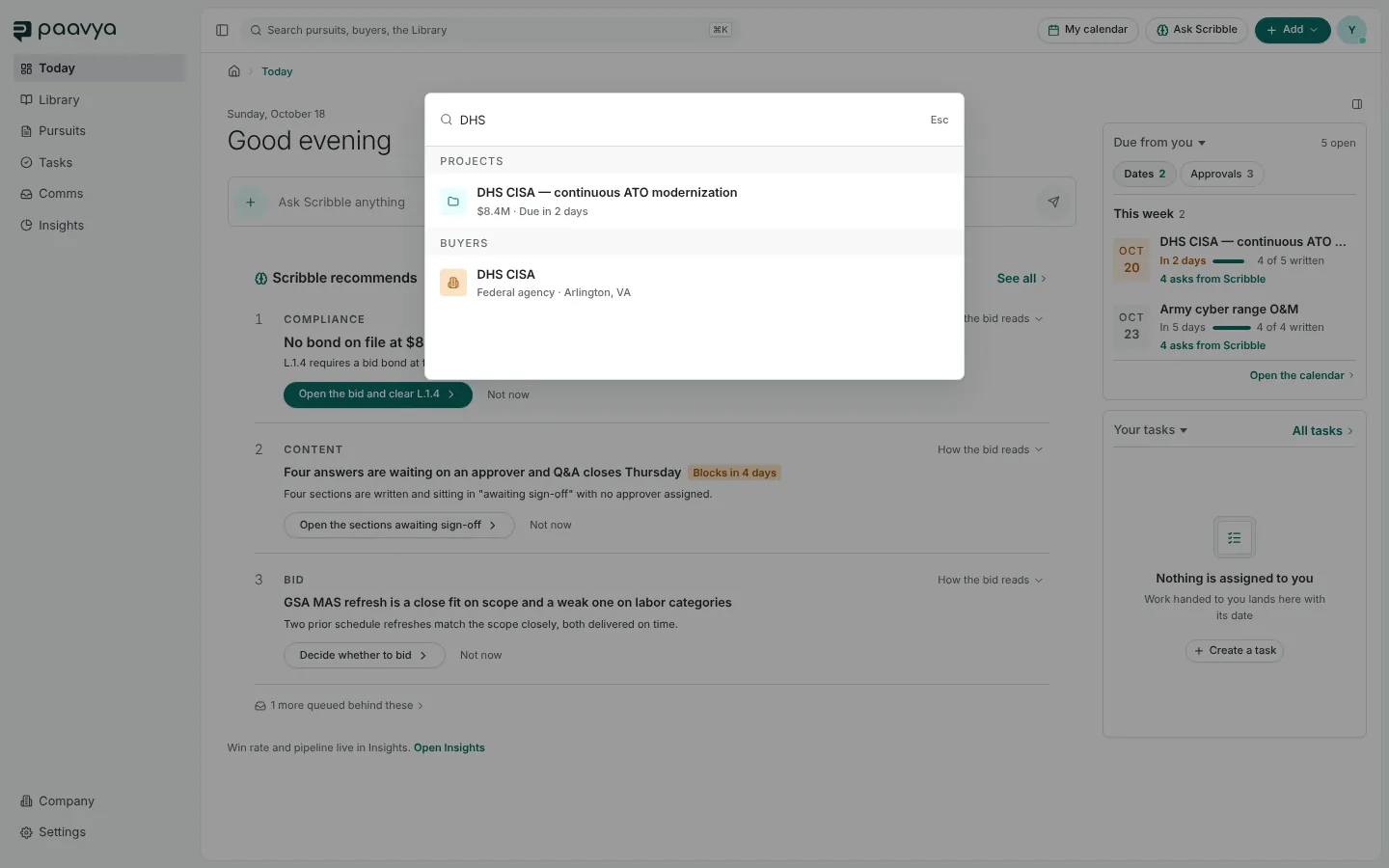Expand How the bid reads for Bid
The image size is (1389, 868).
[x=990, y=580]
